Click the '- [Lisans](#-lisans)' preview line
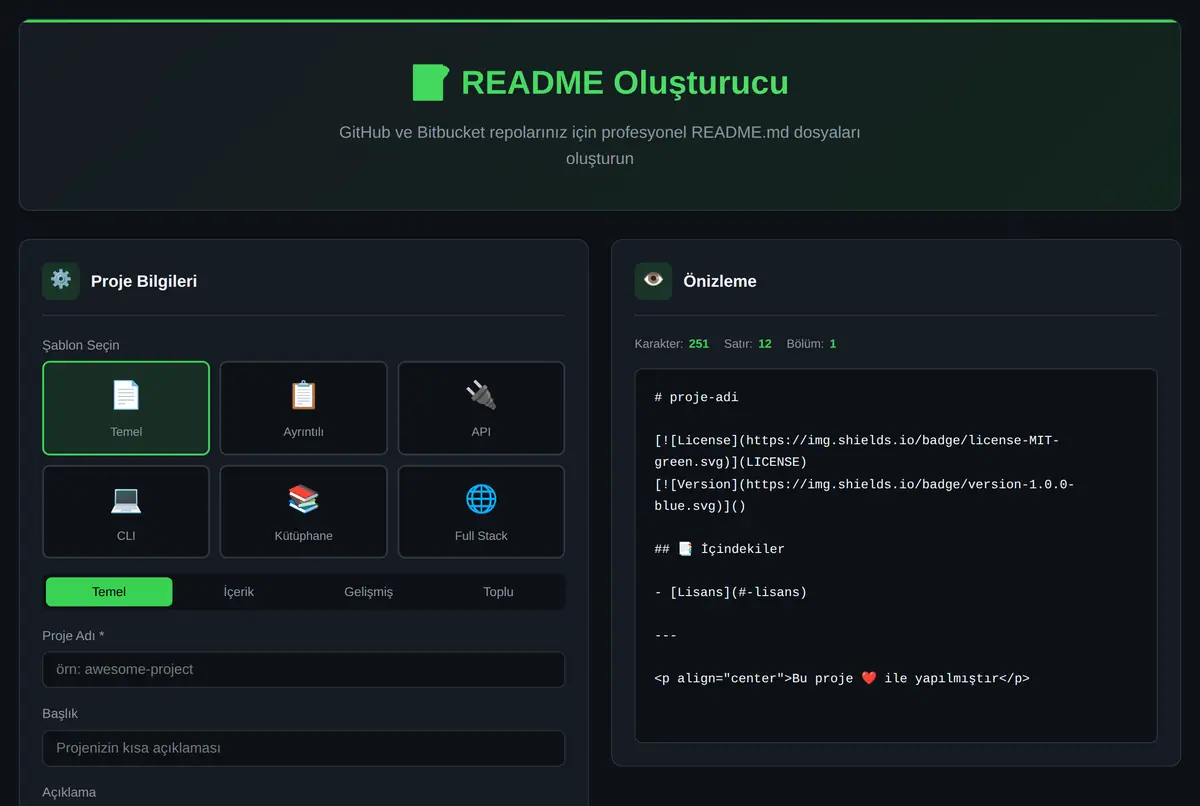Viewport: 1200px width, 806px height. click(730, 592)
